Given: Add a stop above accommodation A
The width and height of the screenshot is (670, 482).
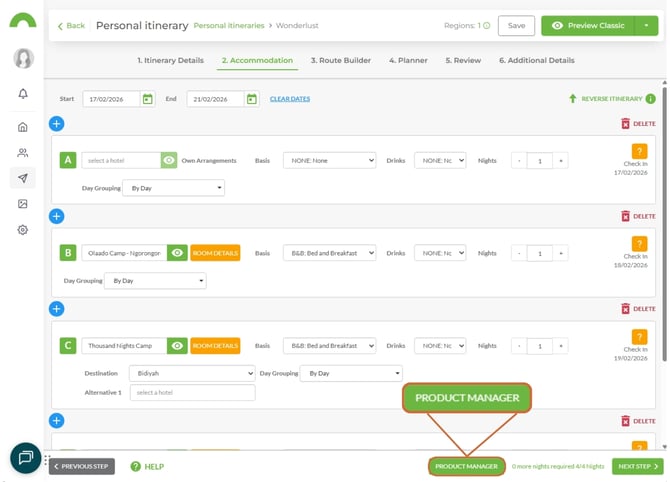Looking at the screenshot, I should click(x=57, y=124).
